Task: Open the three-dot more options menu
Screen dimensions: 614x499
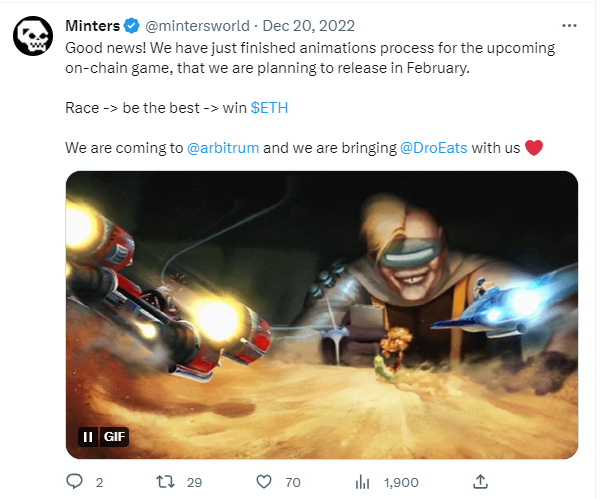Action: [569, 25]
